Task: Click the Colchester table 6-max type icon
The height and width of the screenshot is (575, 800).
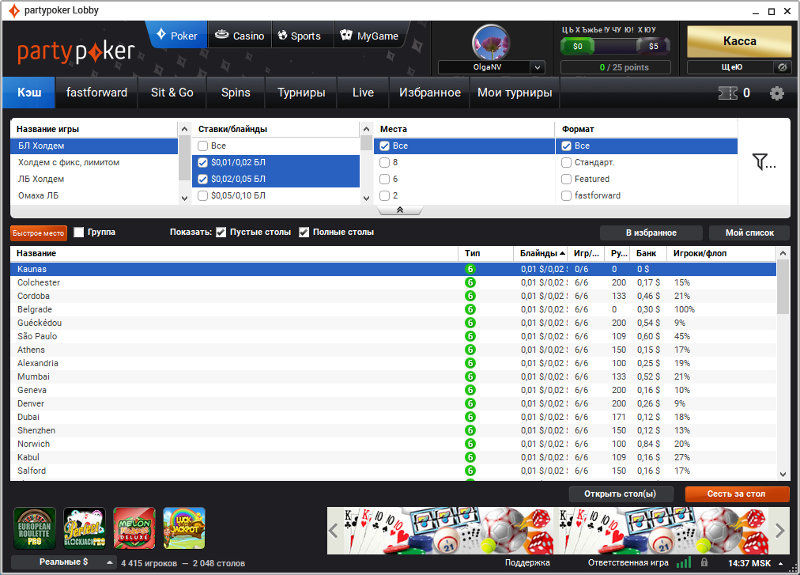Action: [x=470, y=283]
